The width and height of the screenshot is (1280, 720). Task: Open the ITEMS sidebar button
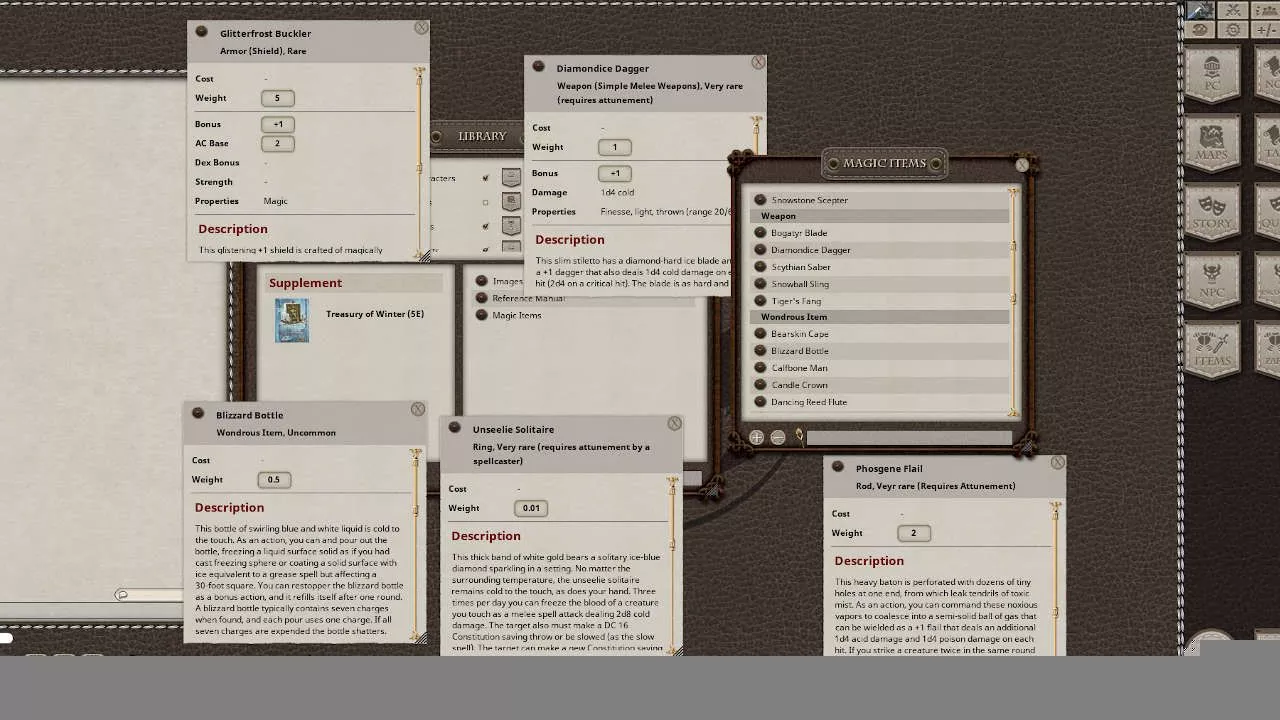(1212, 350)
